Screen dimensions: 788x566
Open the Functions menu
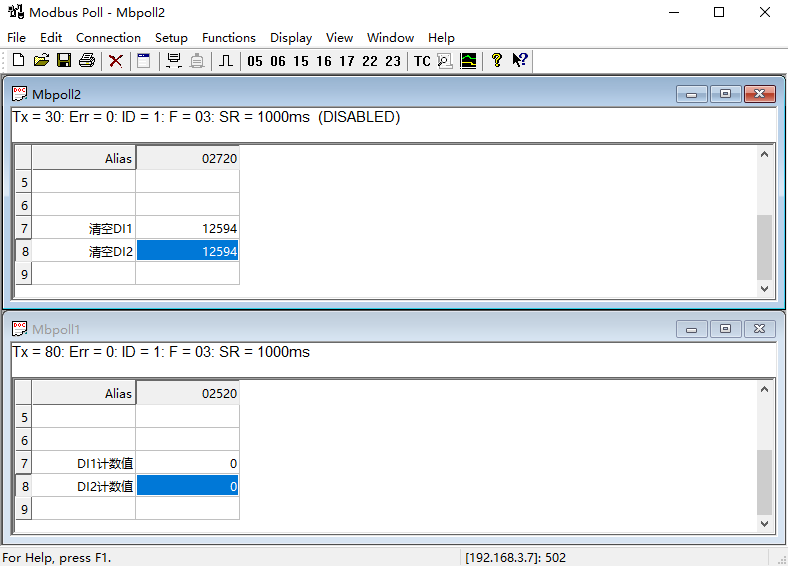point(229,37)
